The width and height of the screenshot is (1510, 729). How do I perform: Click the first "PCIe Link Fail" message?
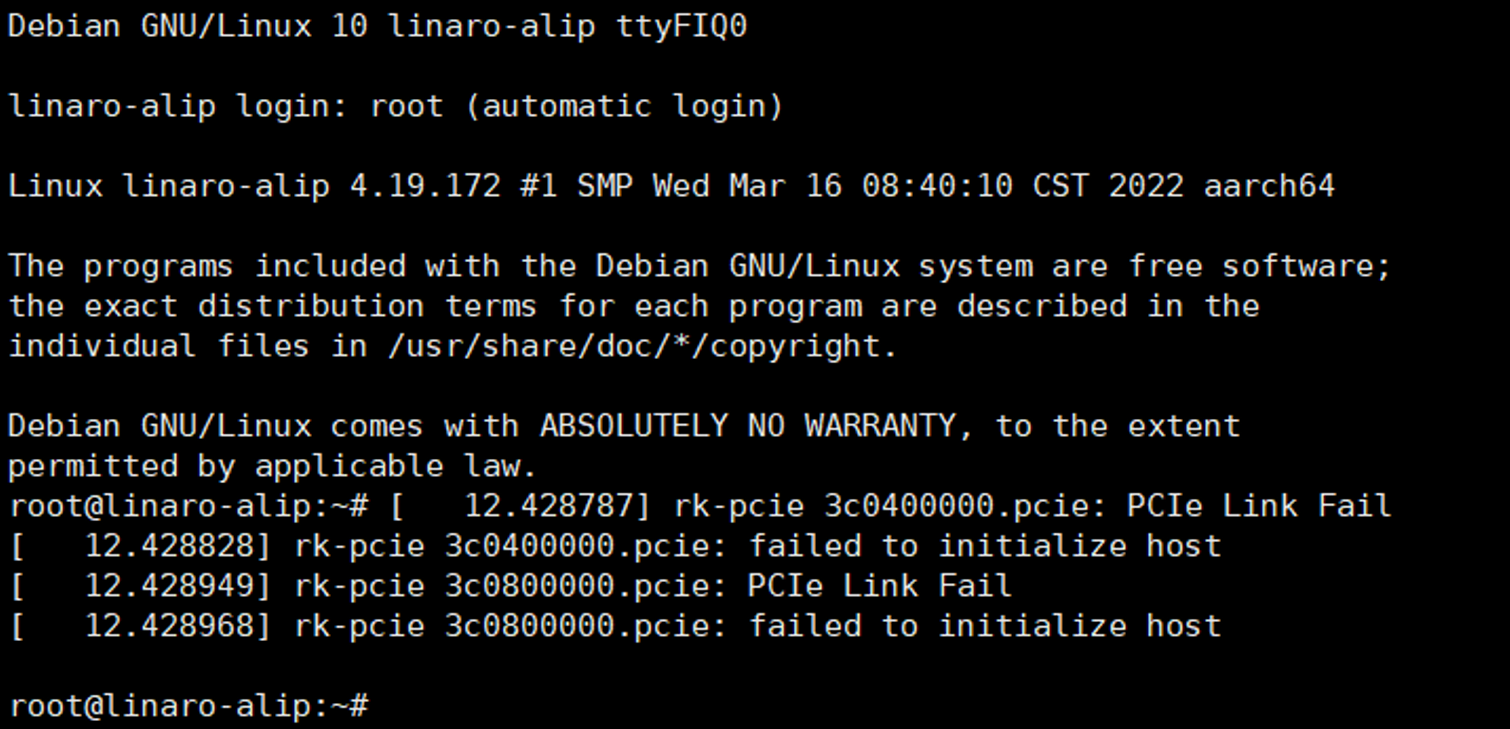[x=1258, y=506]
